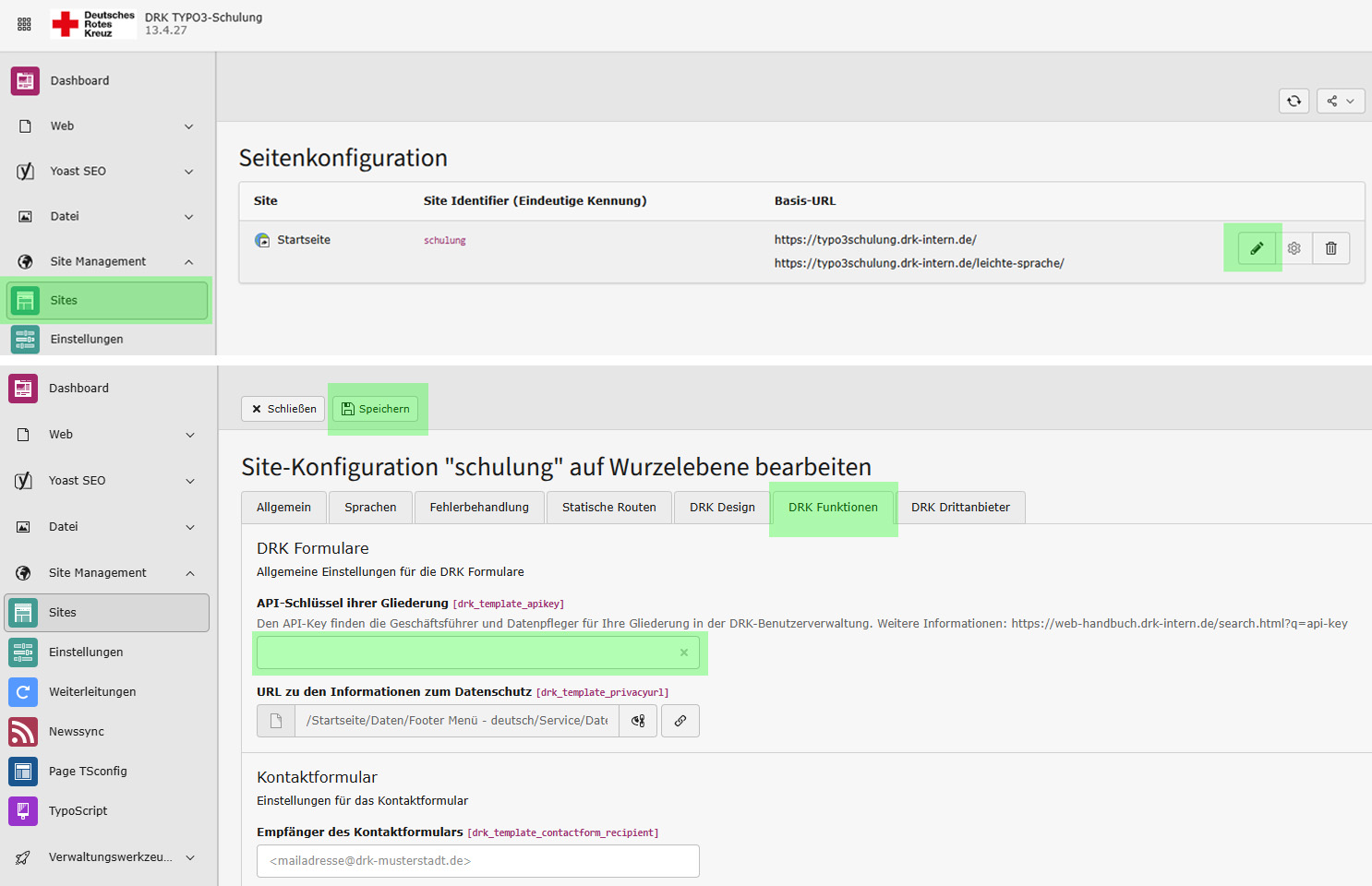Screen dimensions: 1372x886
Task: Expand Verwaltungswerkzeuge section
Action: [190, 857]
